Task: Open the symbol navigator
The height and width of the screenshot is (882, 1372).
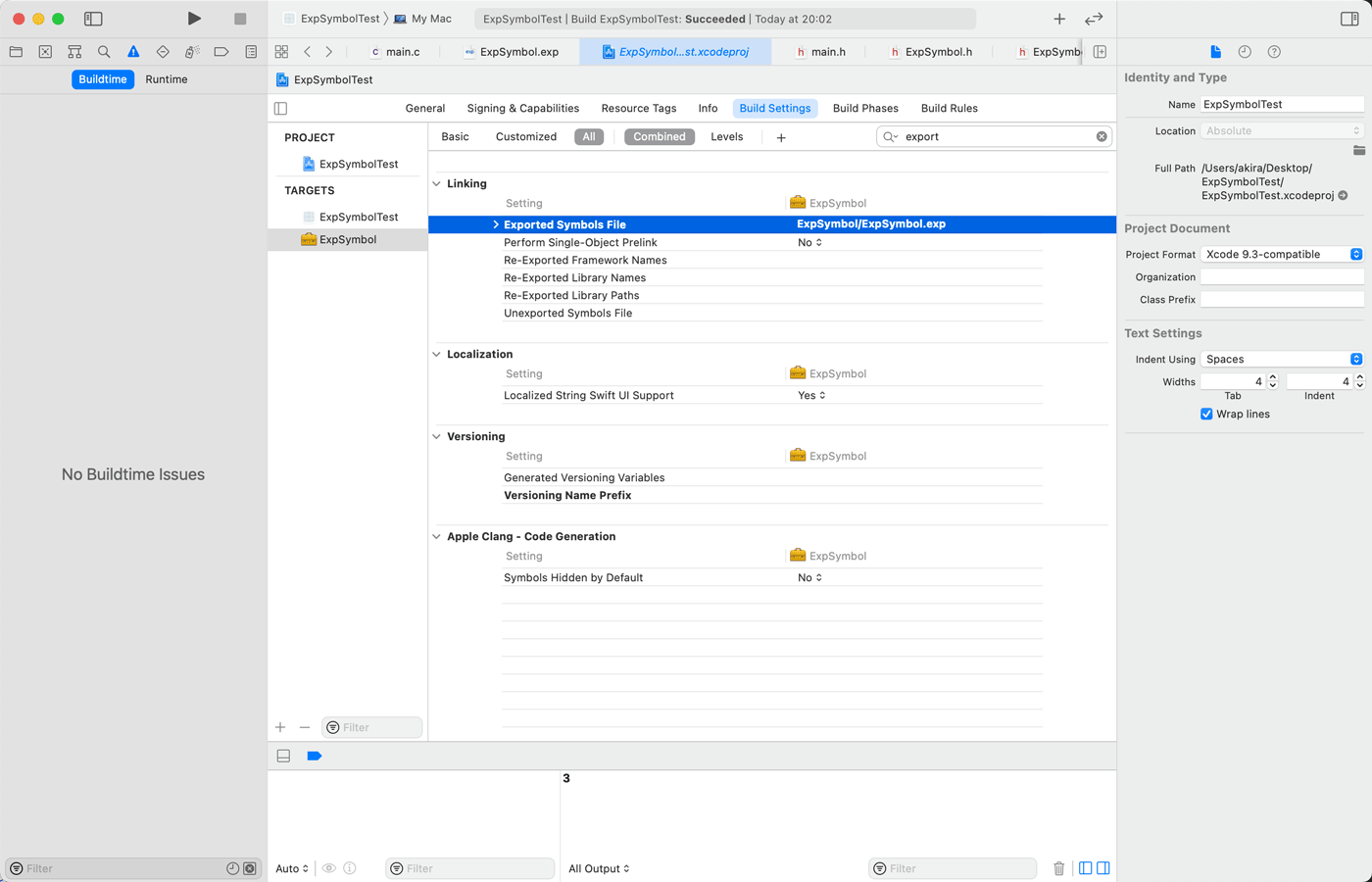Action: [74, 52]
